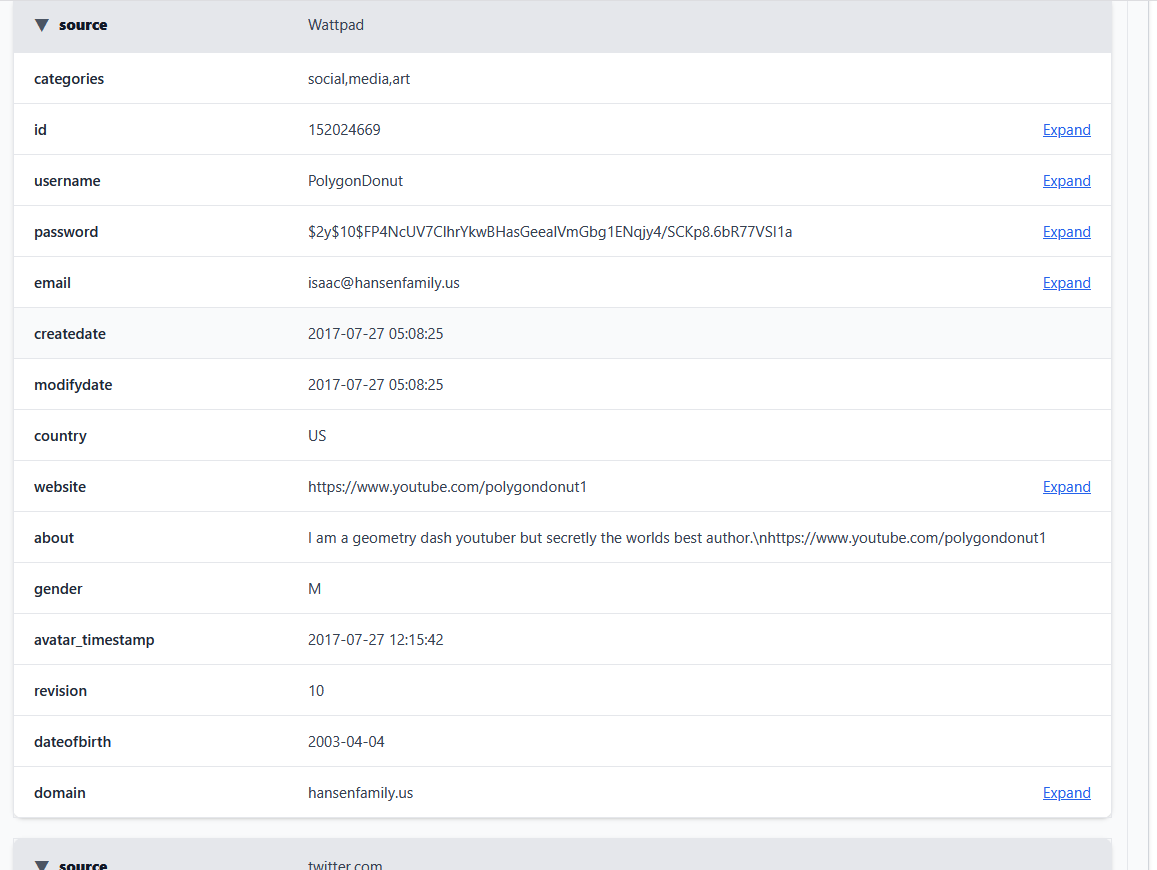Click the createdate timestamp value

pos(375,334)
